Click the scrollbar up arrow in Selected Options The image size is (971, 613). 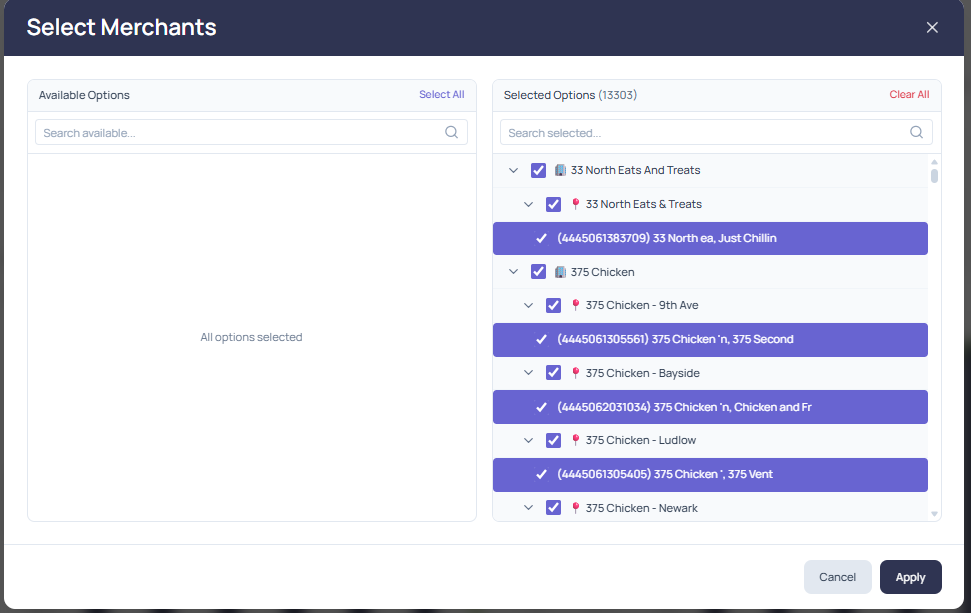pyautogui.click(x=934, y=162)
